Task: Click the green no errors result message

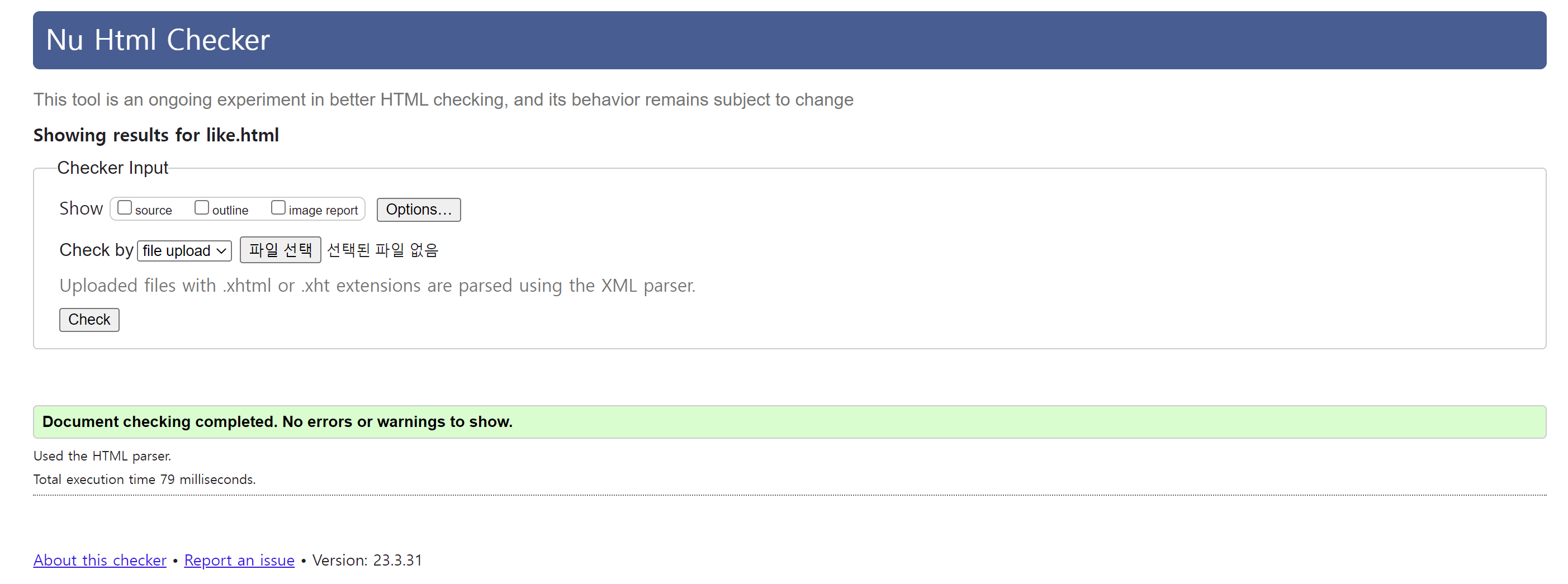Action: click(278, 422)
